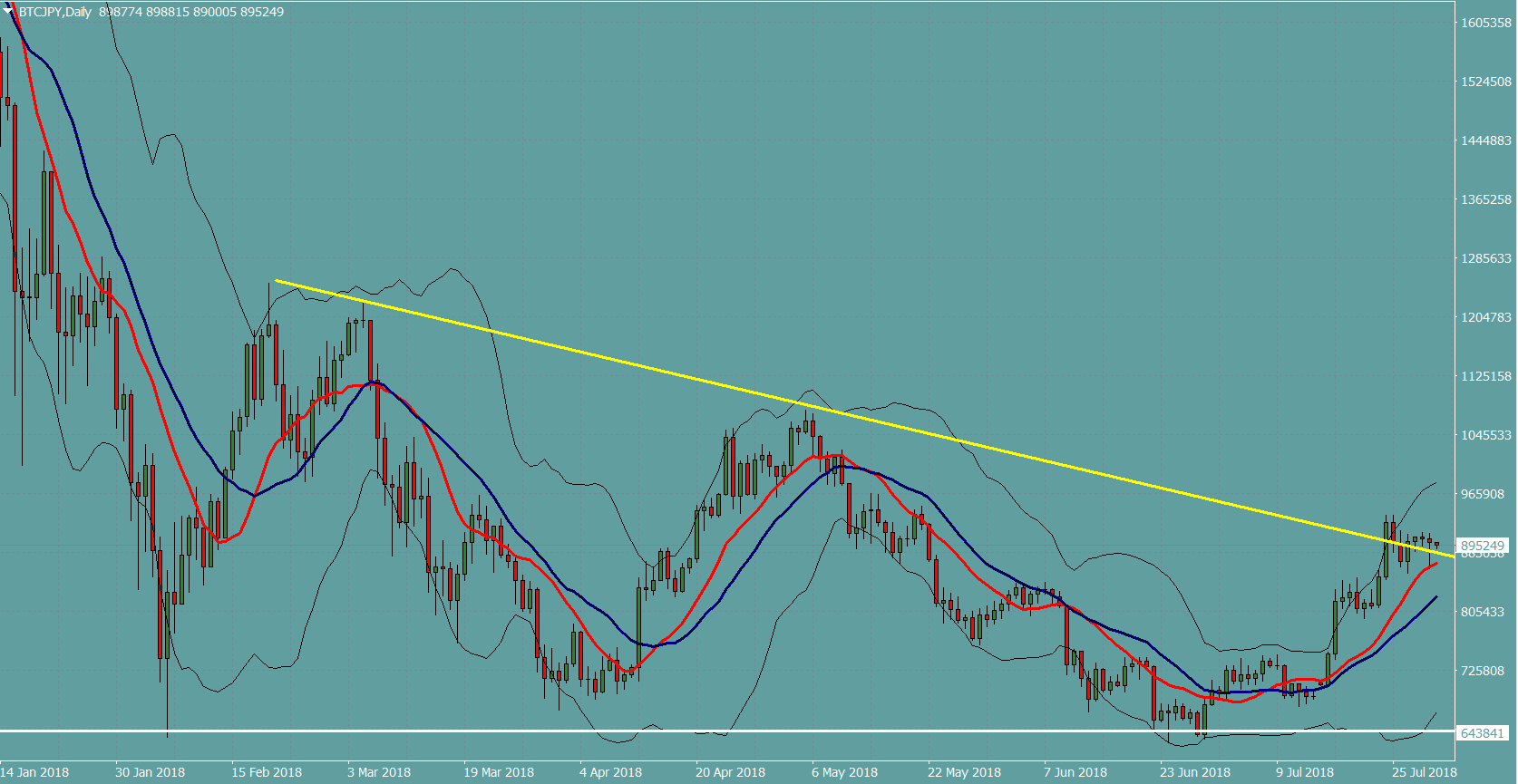Viewport: 1518px width, 784px height.
Task: Click the 7 Jun 2018 date label
Action: [x=1075, y=772]
